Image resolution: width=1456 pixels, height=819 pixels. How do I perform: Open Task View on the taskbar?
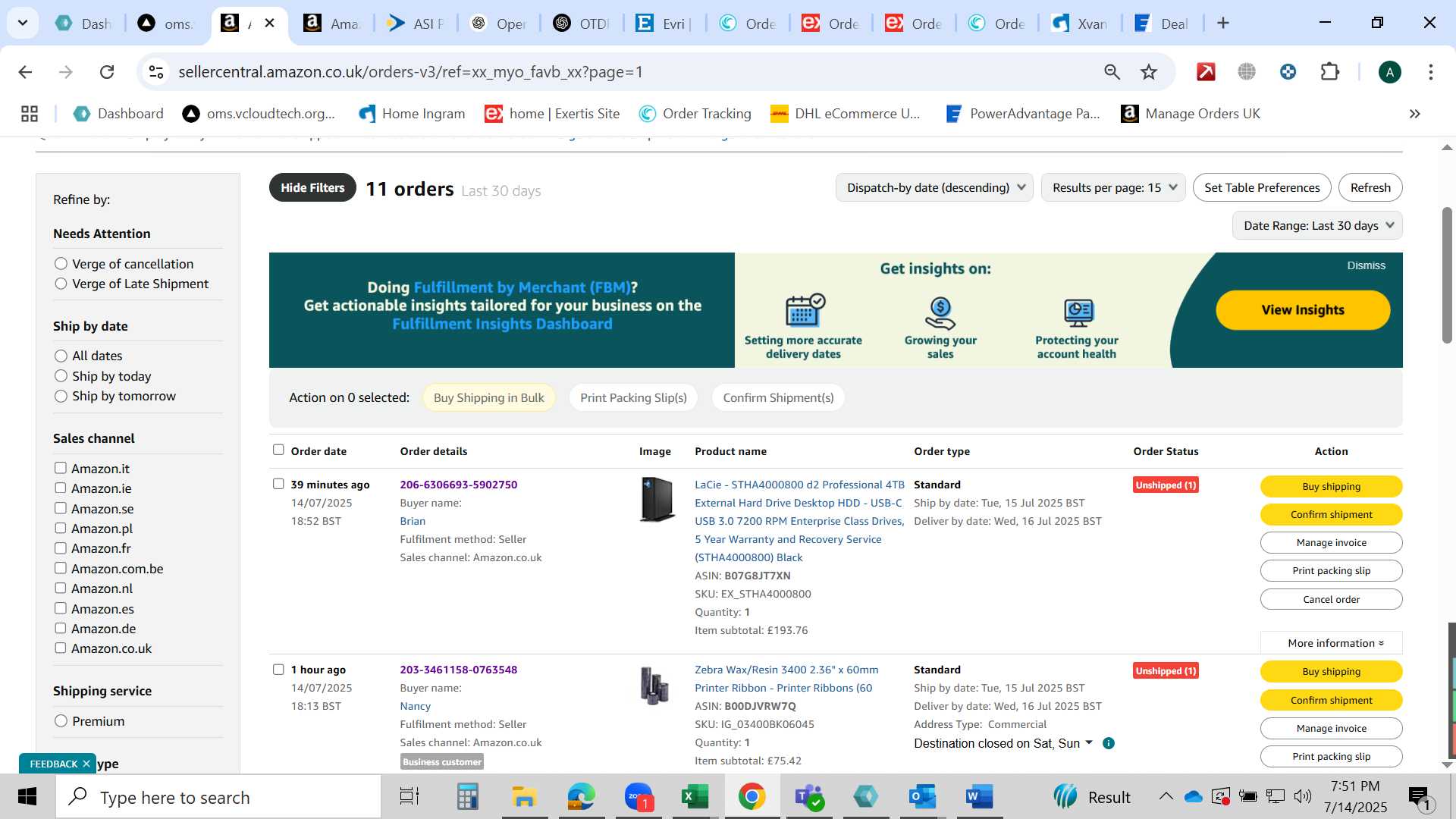[409, 797]
